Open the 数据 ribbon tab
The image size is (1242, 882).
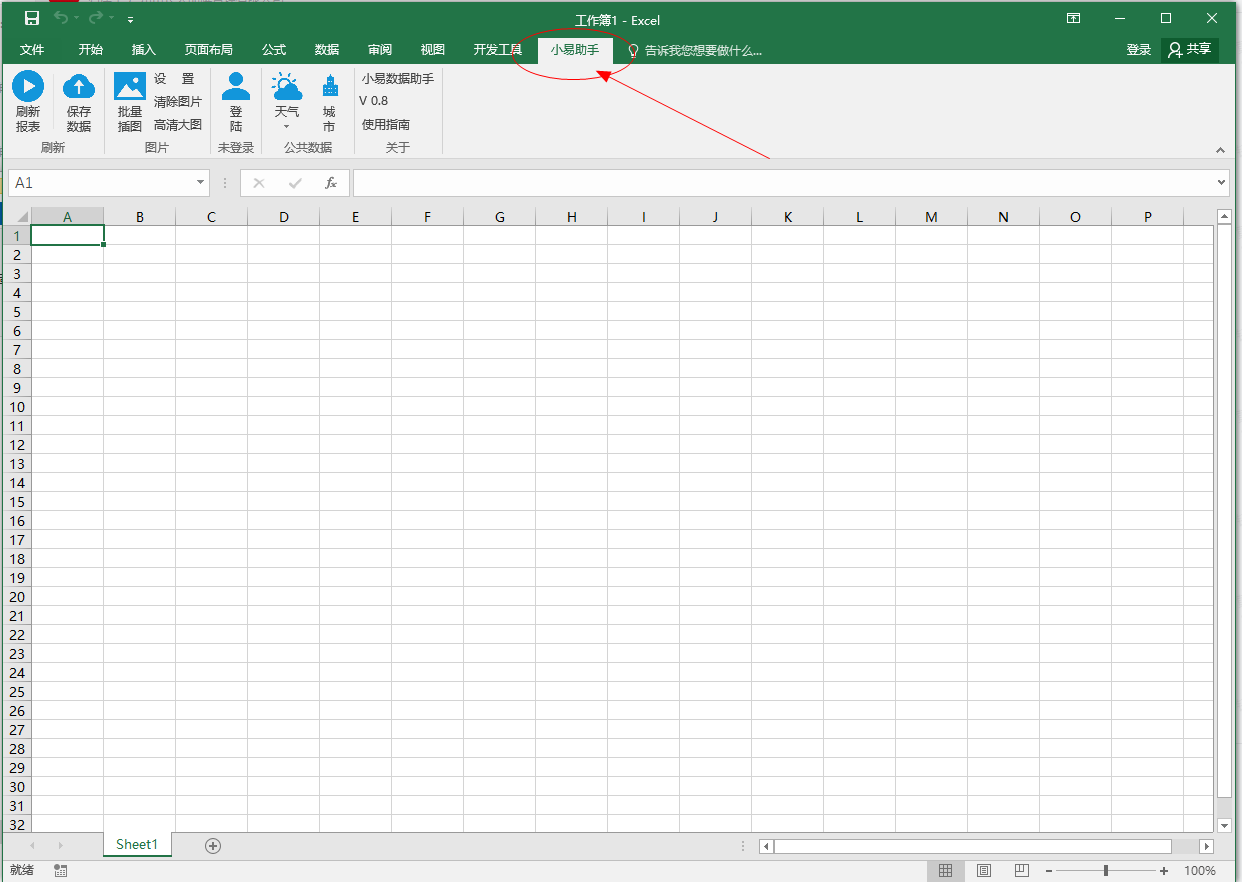[x=327, y=50]
